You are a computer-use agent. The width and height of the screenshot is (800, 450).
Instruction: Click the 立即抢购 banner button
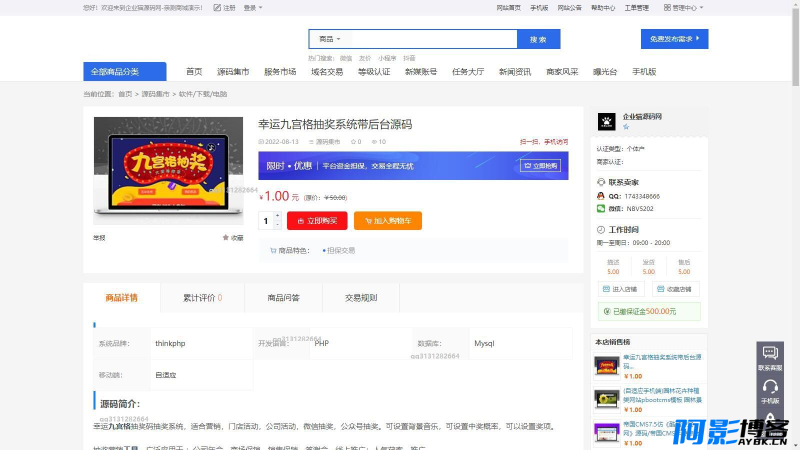[540, 166]
